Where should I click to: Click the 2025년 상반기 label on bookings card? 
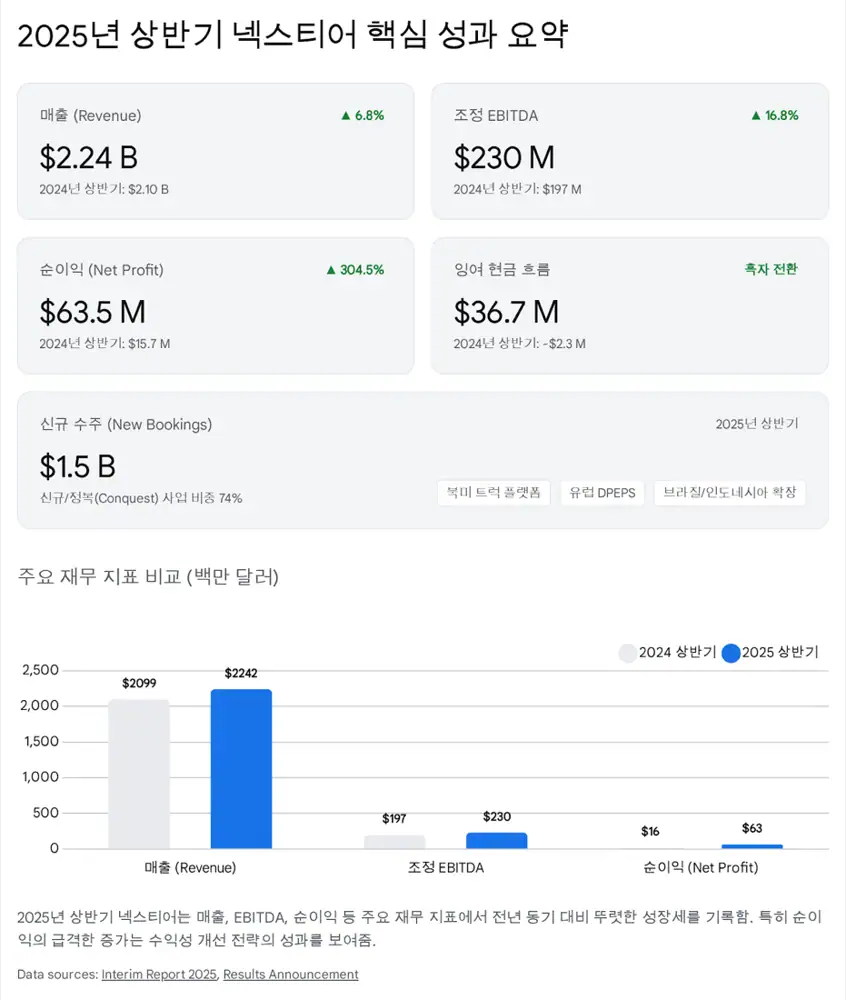click(757, 423)
